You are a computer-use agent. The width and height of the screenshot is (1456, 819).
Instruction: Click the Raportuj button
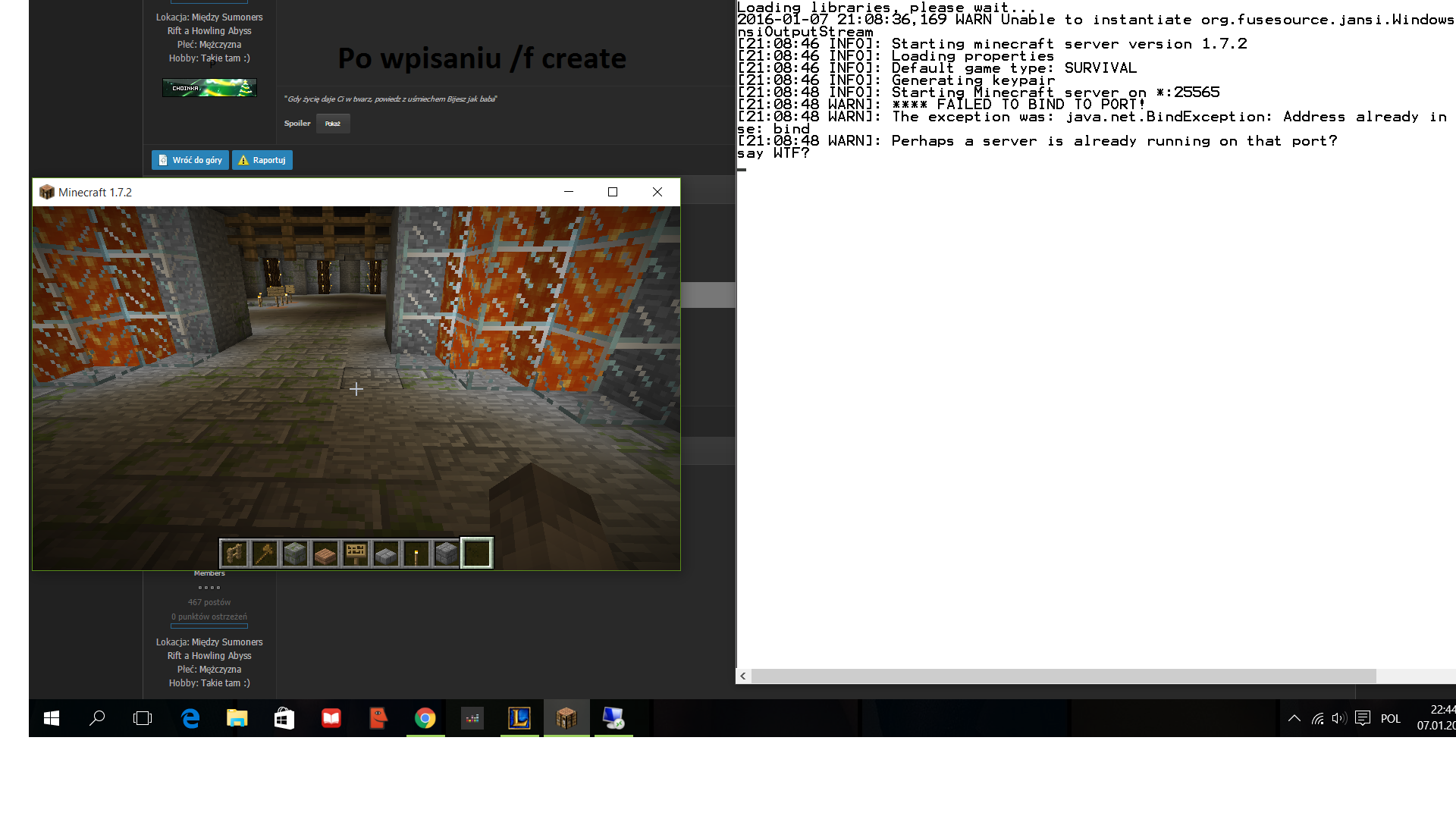coord(262,160)
